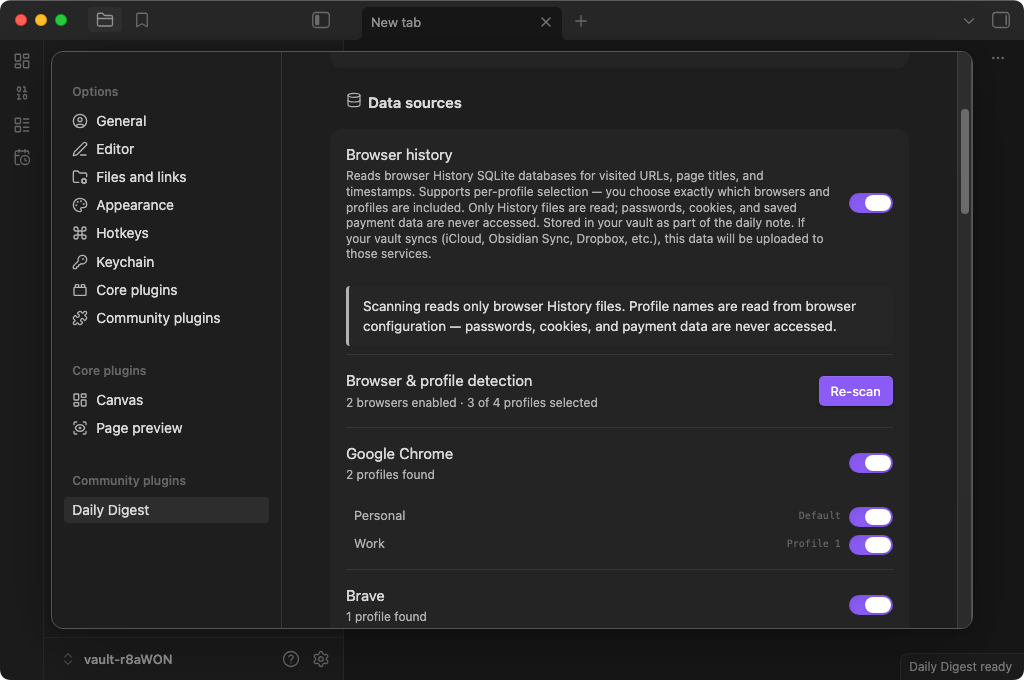Click the 'Profile 1' label
The height and width of the screenshot is (680, 1024).
[x=813, y=543]
